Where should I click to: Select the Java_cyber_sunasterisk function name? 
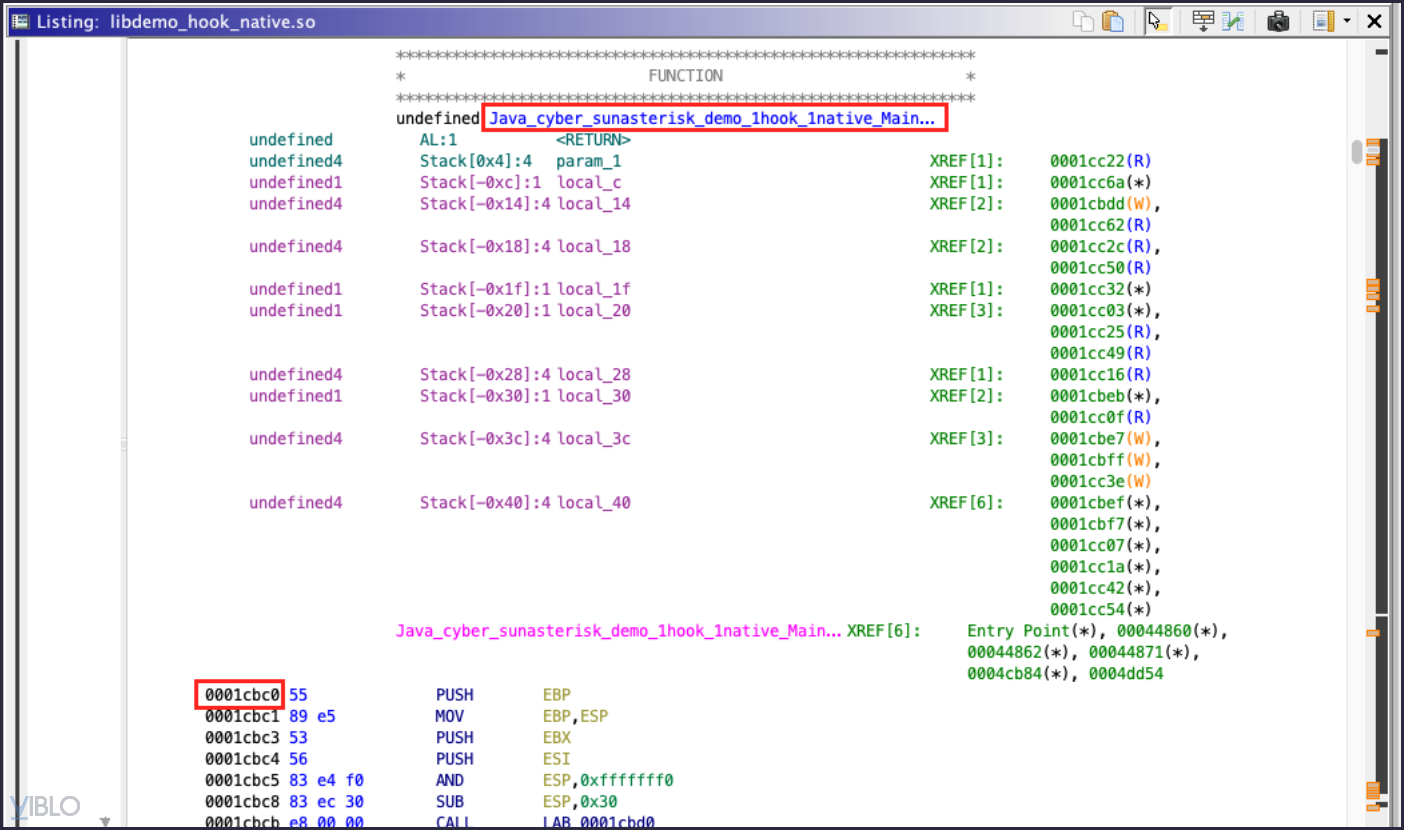pyautogui.click(x=713, y=119)
